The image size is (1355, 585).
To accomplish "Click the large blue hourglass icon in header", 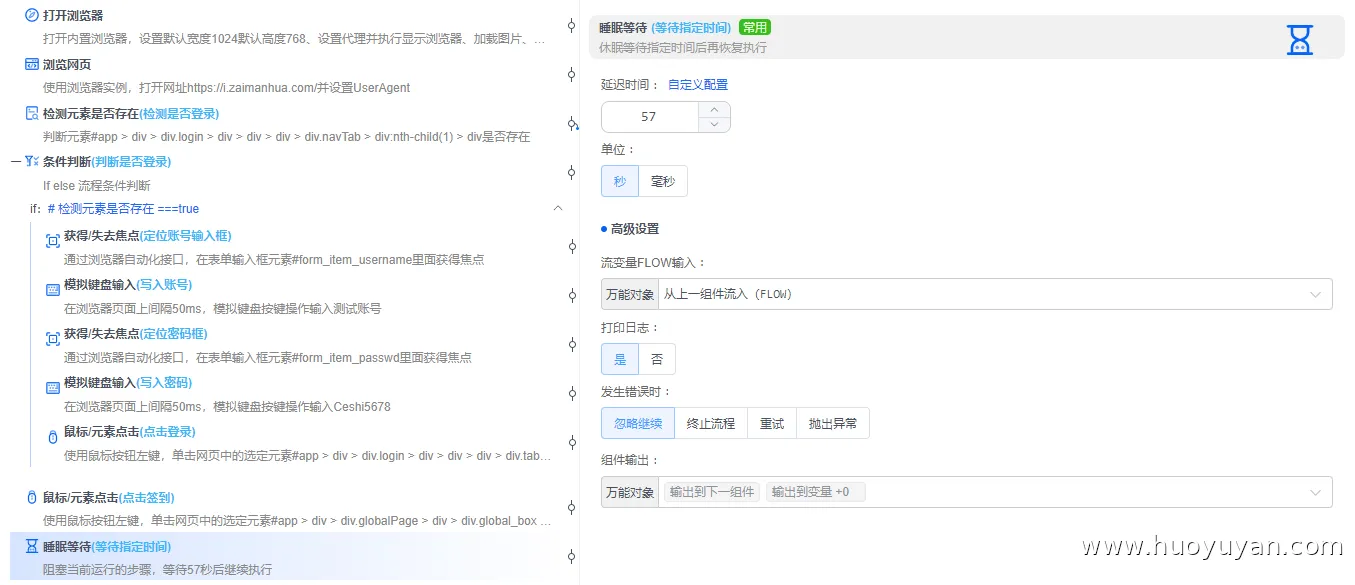I will (x=1299, y=39).
